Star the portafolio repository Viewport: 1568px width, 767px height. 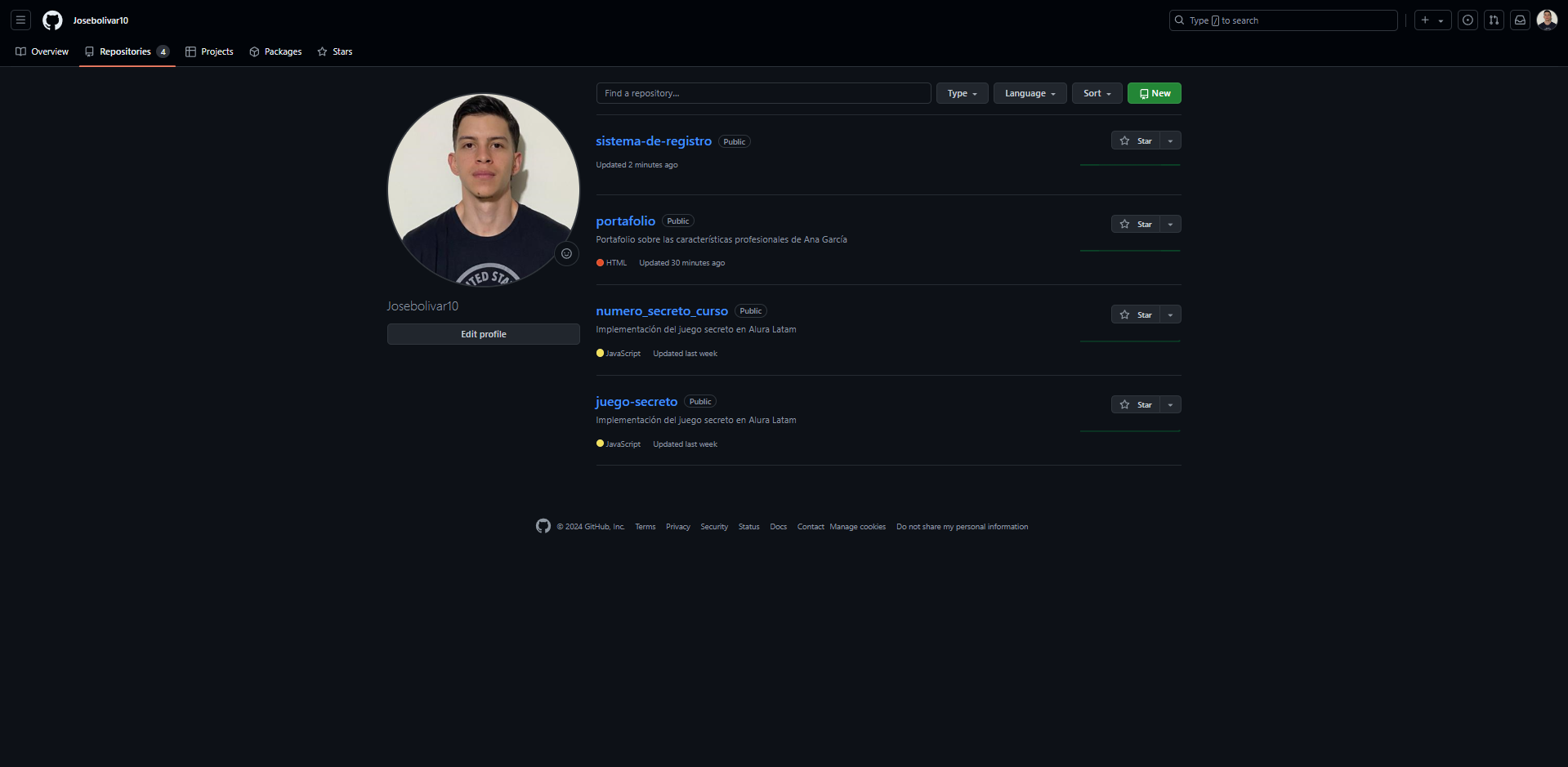[1136, 224]
